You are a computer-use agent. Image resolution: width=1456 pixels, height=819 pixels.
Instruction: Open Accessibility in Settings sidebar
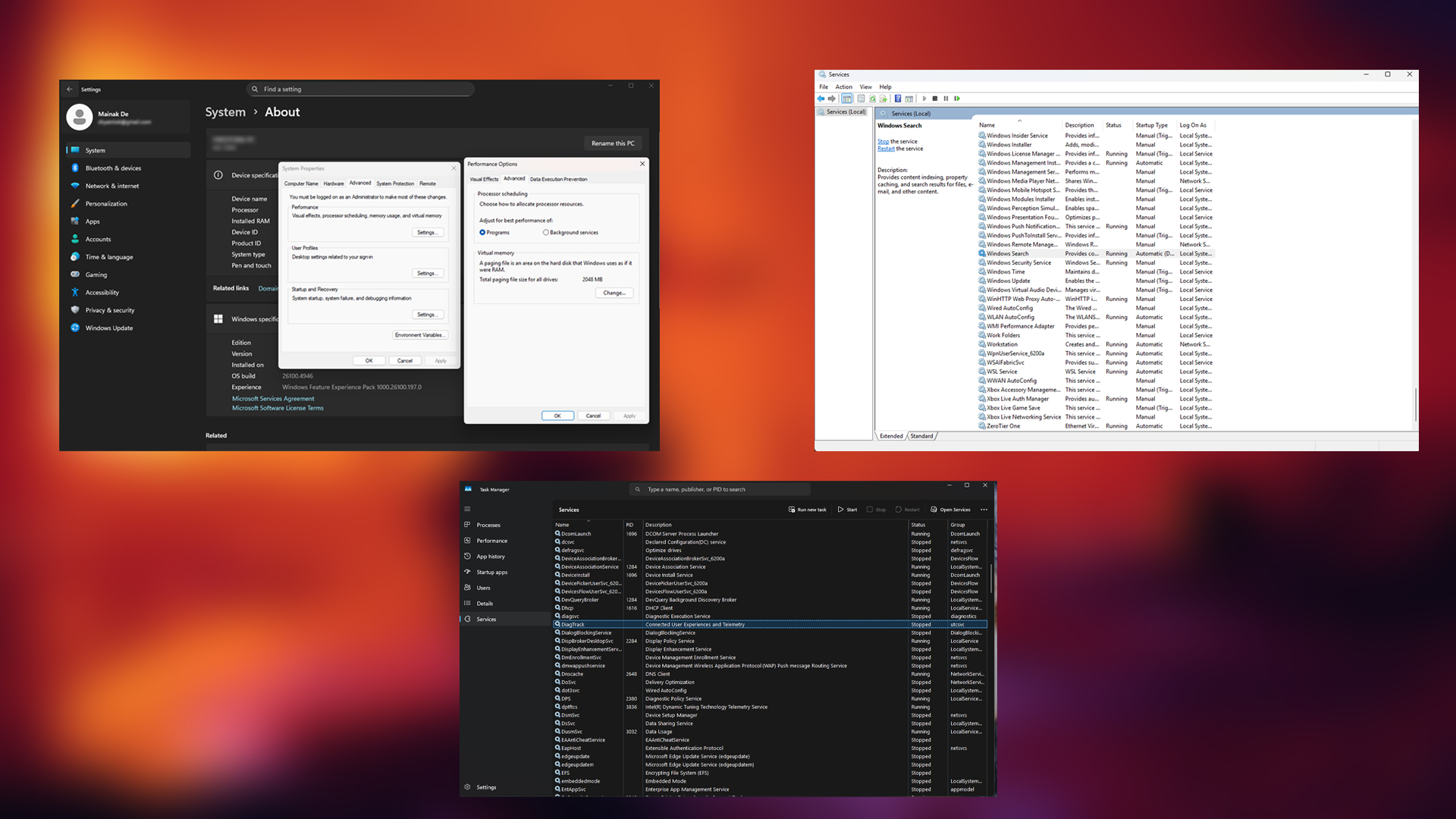click(x=127, y=293)
